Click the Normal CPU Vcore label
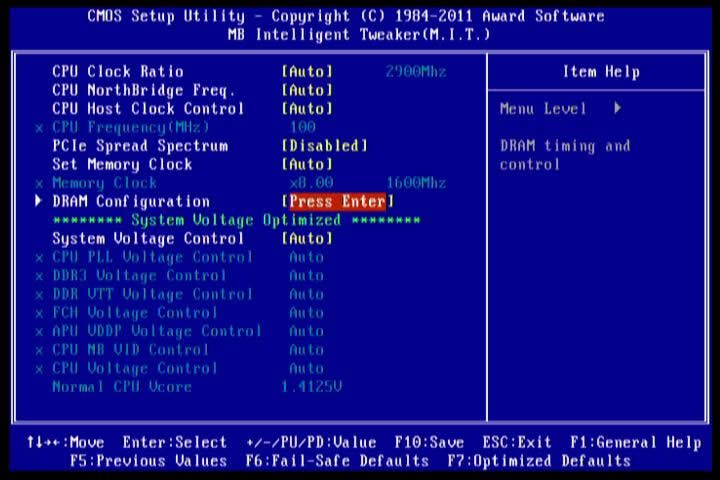This screenshot has height=480, width=720. point(122,387)
